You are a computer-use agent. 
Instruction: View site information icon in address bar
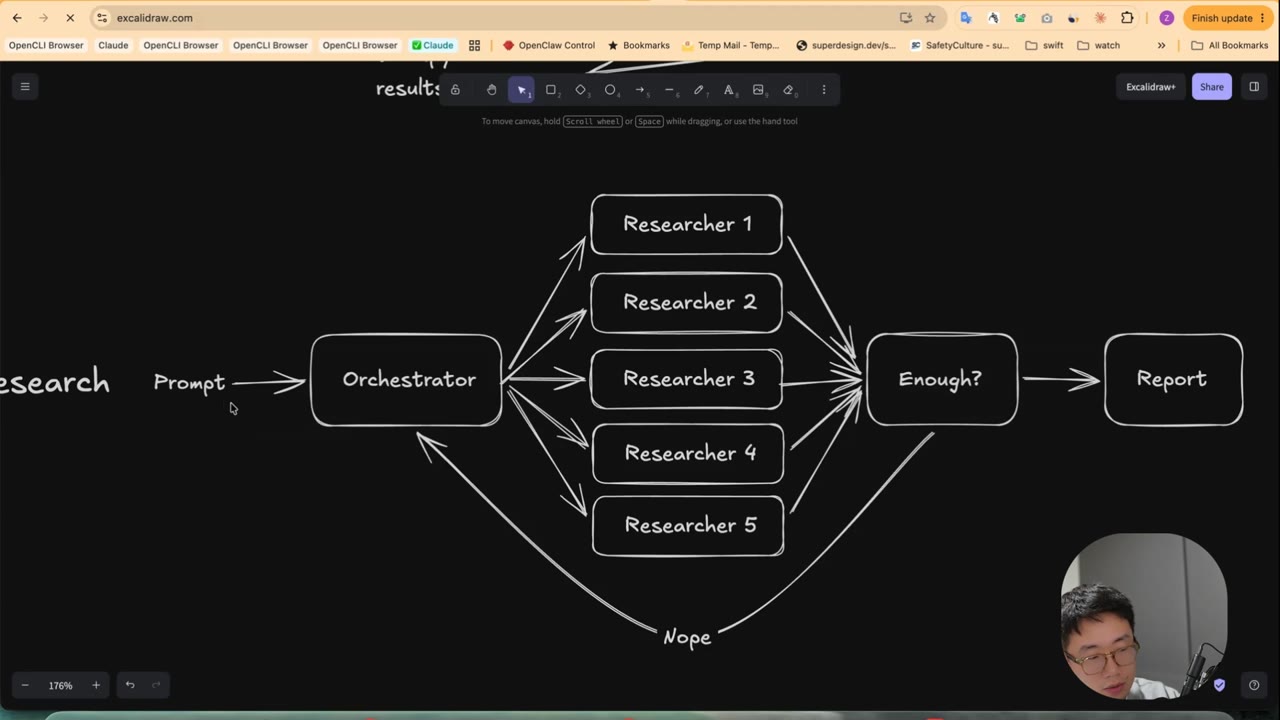coord(102,18)
